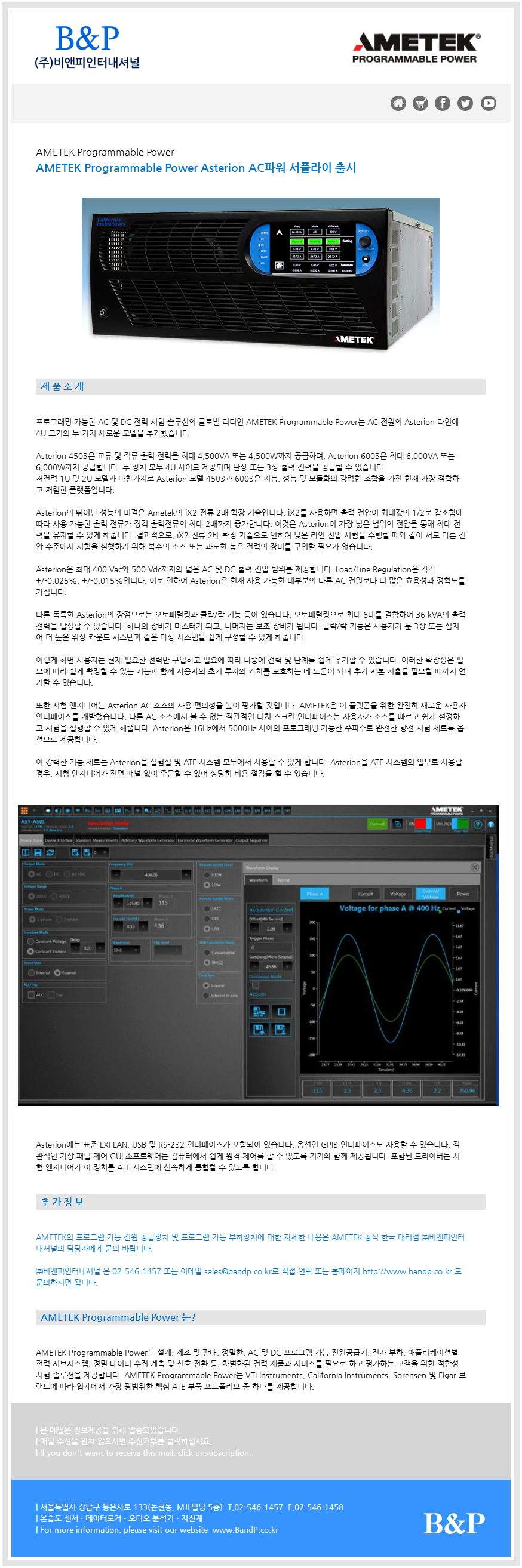The width and height of the screenshot is (522, 1568).
Task: Increase the Frequency (Hz) value
Action: point(186,874)
